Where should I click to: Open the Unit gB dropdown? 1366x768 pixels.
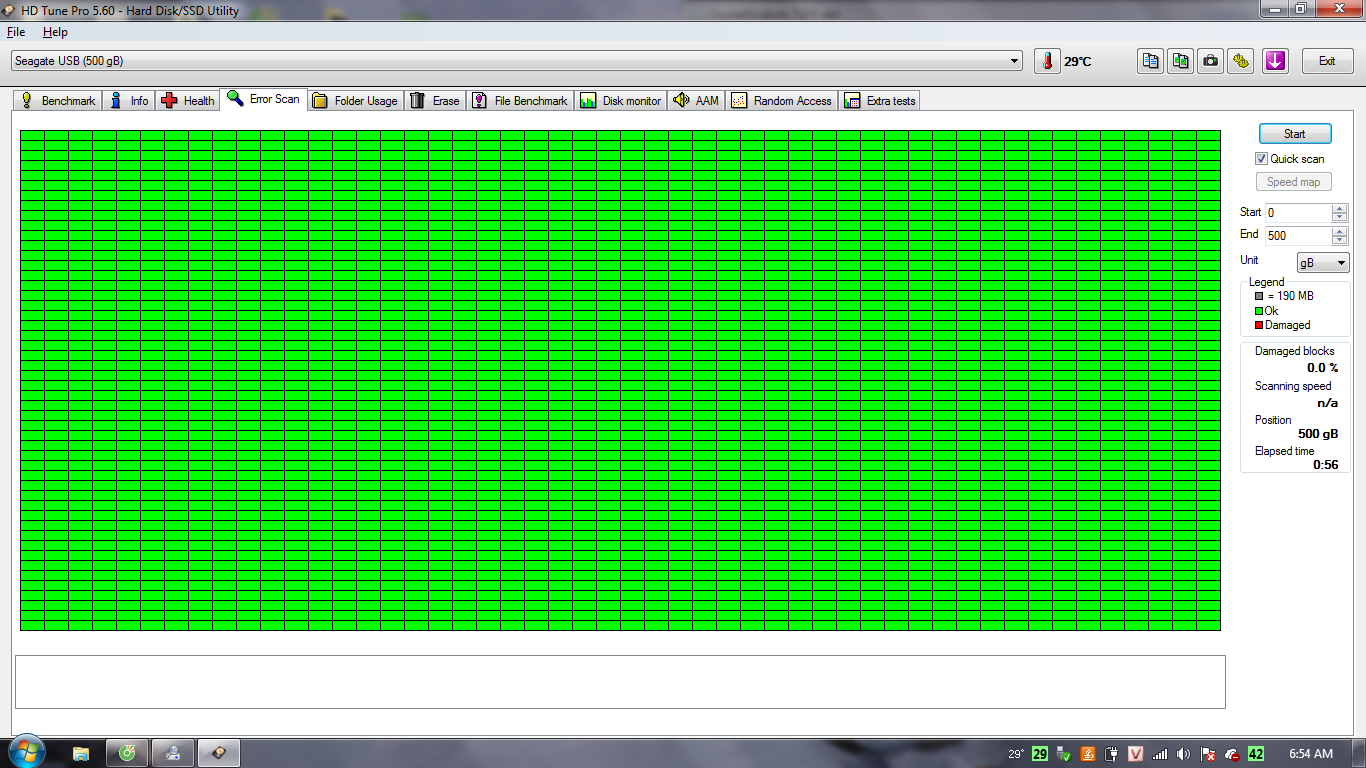point(1323,263)
